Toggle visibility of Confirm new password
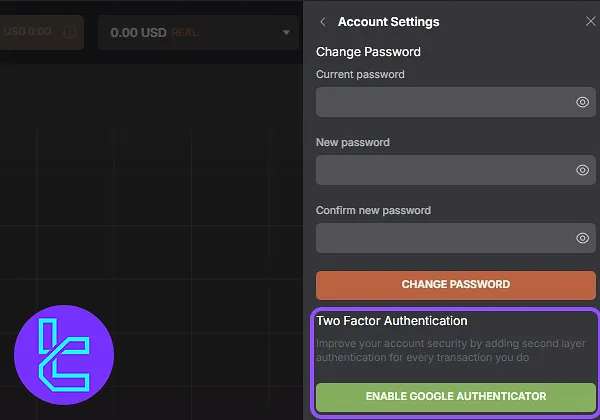The image size is (600, 420). [582, 238]
